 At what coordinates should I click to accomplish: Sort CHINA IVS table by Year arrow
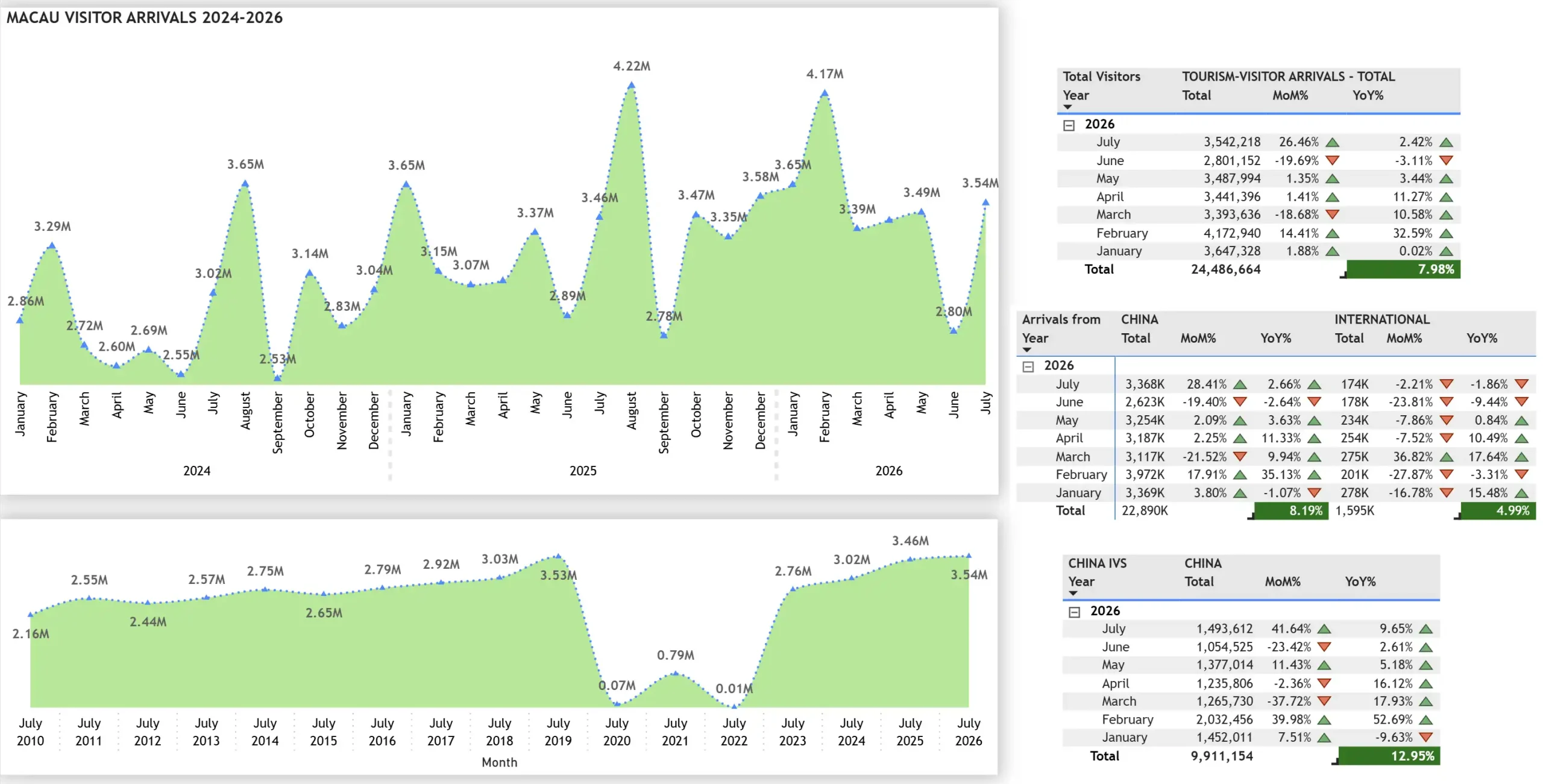(x=1073, y=594)
